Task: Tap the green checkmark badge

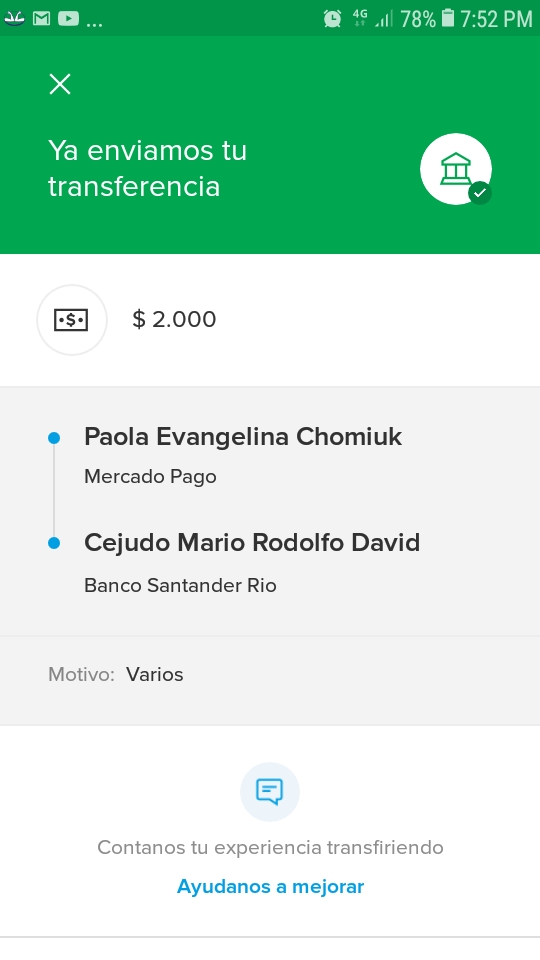Action: coord(480,192)
